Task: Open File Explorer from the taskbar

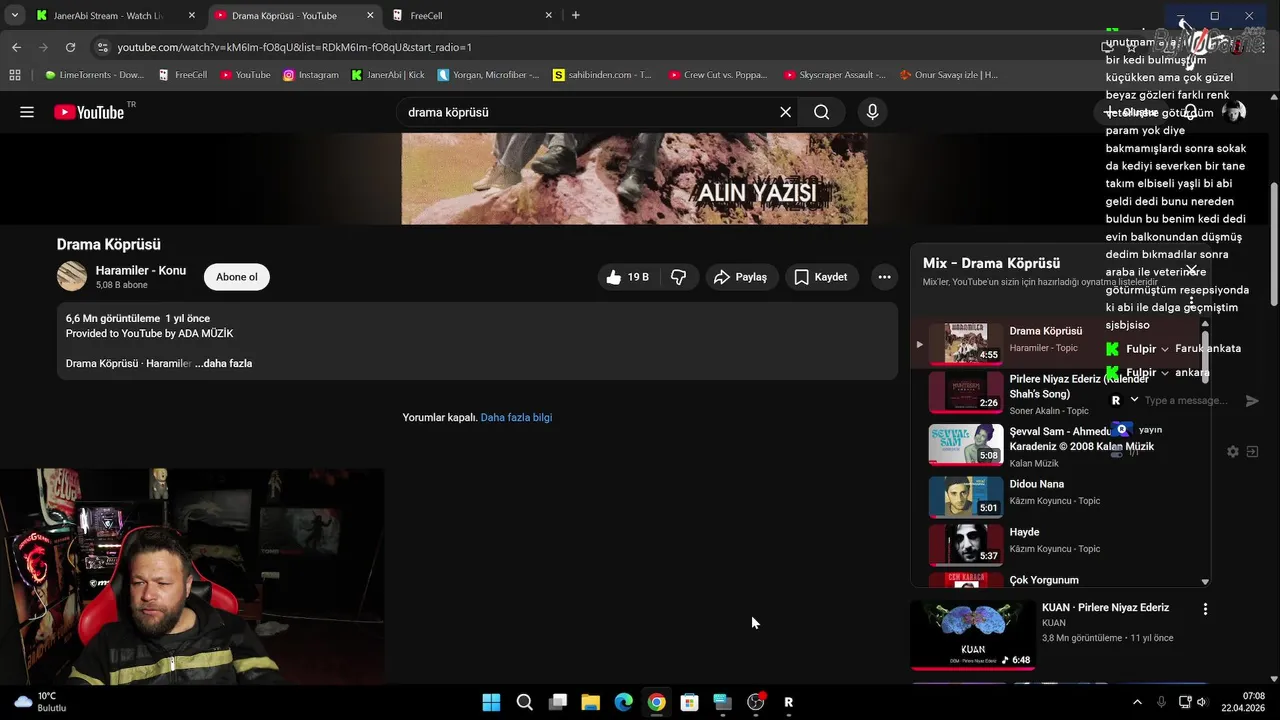Action: [590, 702]
